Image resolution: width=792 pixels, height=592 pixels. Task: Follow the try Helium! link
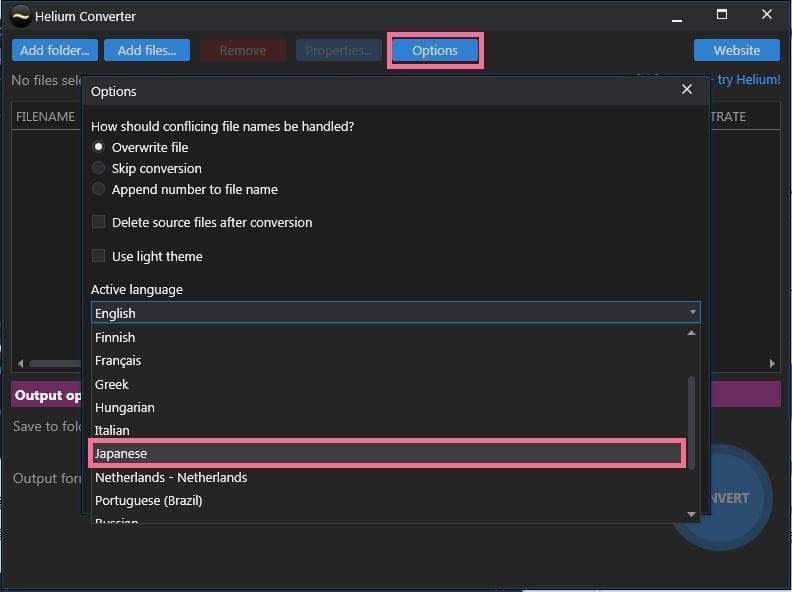click(x=749, y=79)
